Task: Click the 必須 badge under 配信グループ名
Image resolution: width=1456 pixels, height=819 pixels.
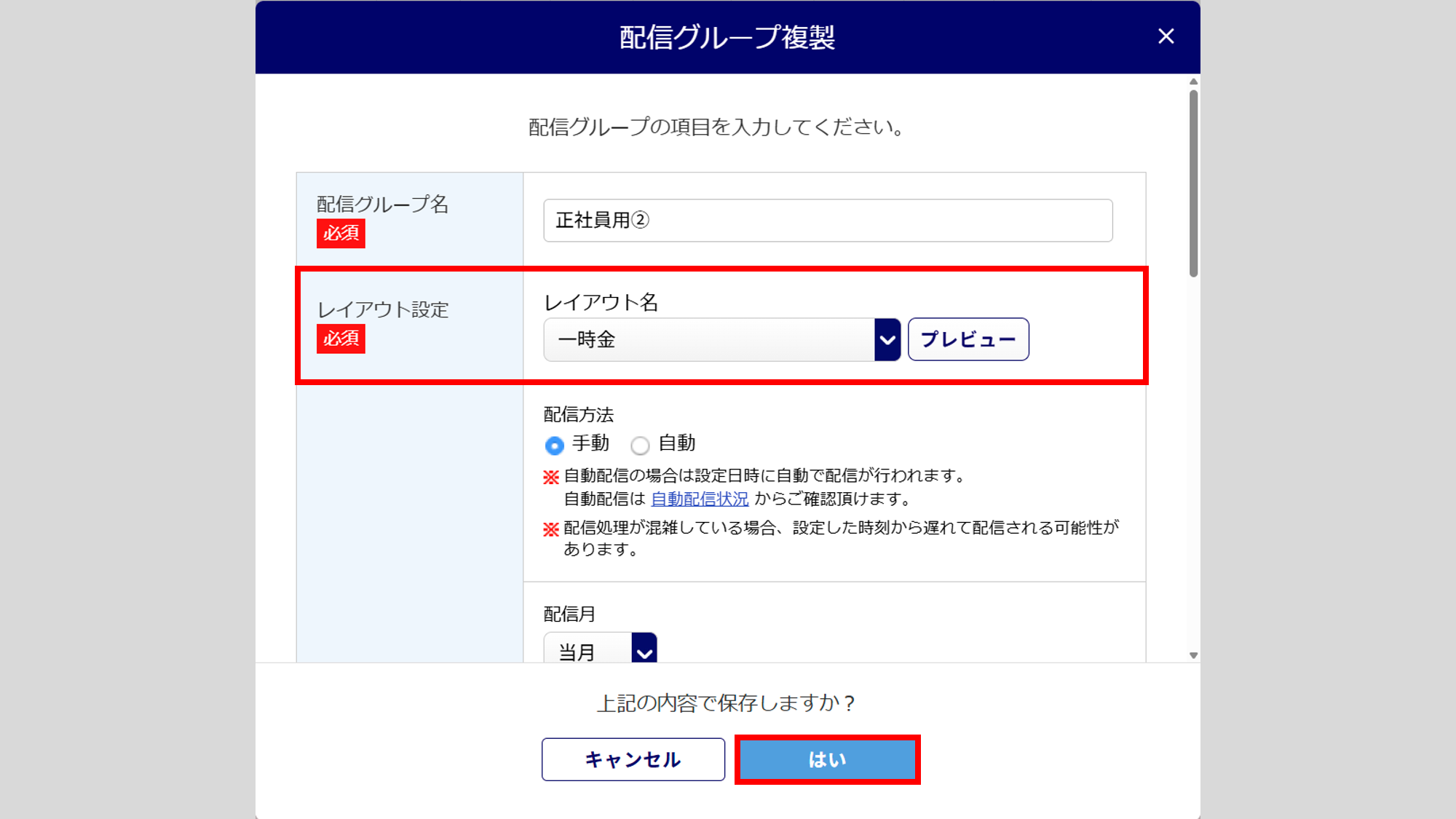Action: click(341, 234)
